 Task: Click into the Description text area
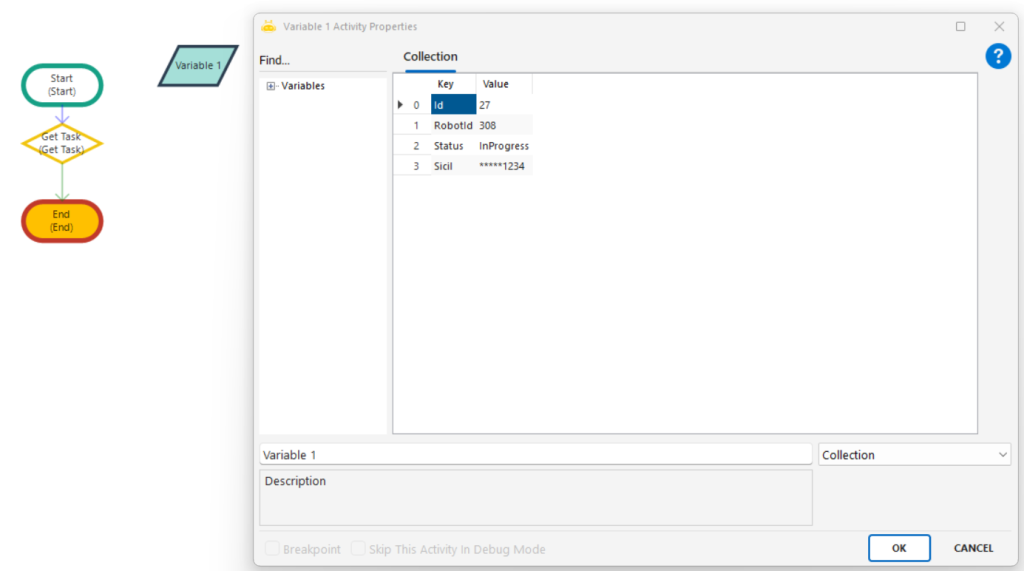535,497
